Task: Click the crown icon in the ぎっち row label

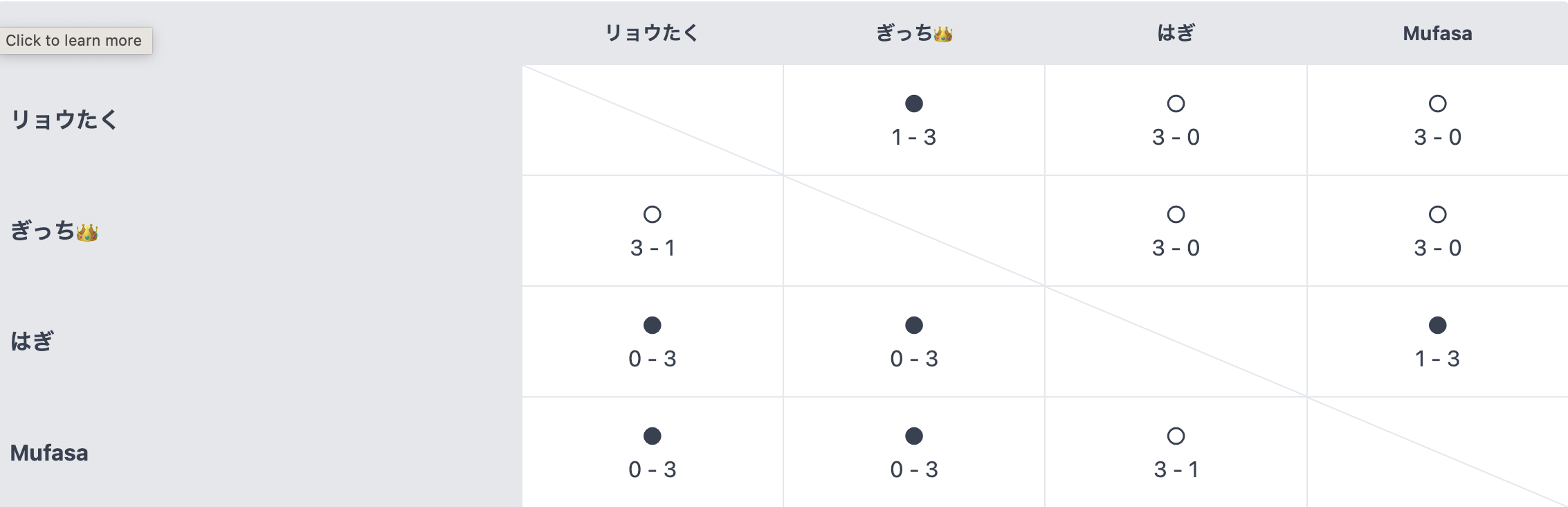Action: [x=87, y=232]
